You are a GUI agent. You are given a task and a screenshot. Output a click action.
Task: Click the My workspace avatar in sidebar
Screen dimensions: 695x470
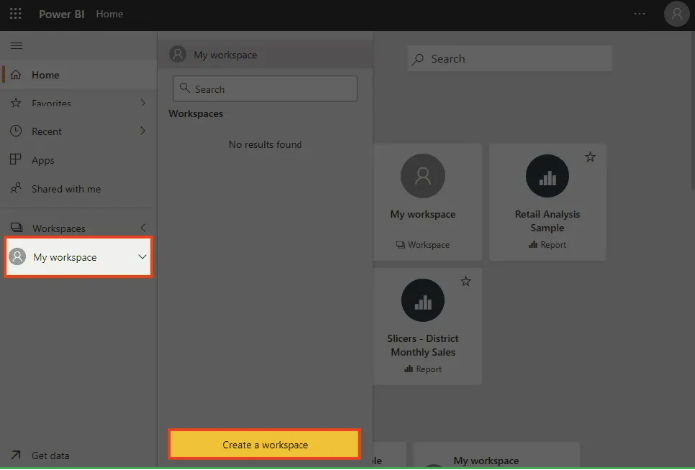(17, 257)
